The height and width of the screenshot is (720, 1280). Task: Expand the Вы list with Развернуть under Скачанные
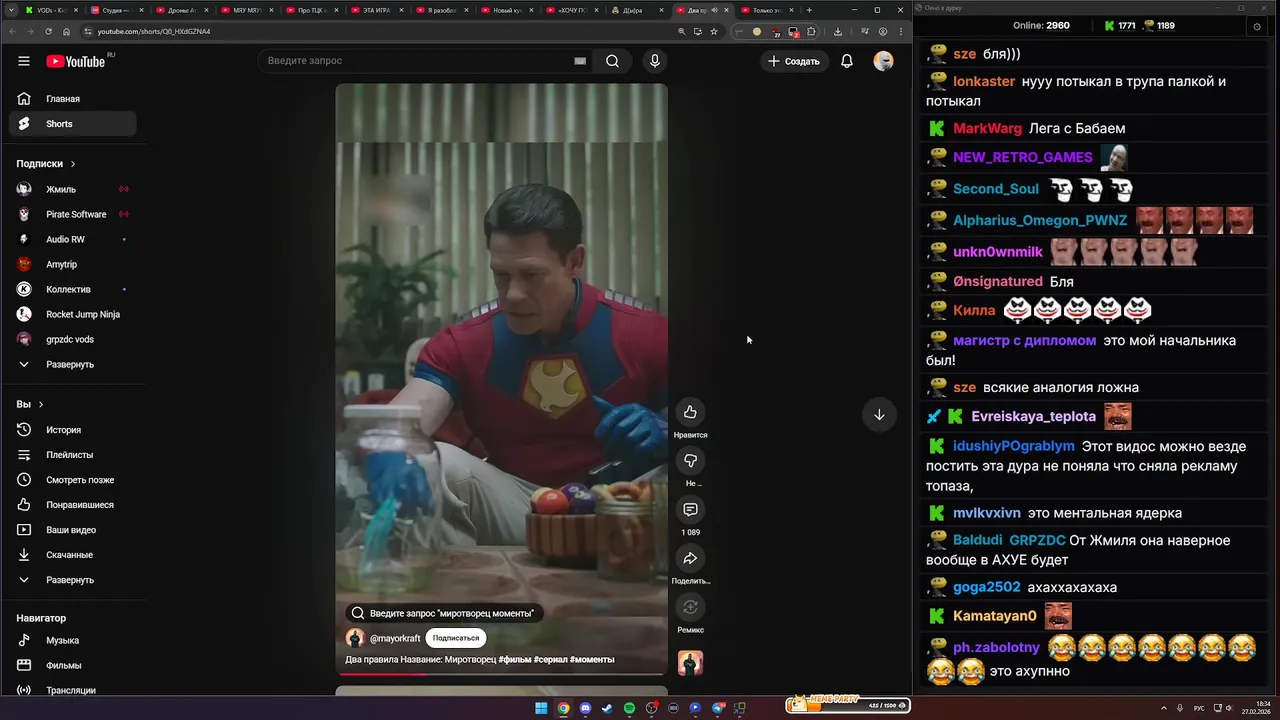click(72, 580)
